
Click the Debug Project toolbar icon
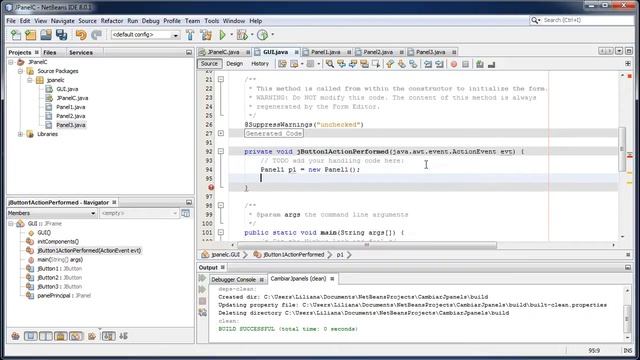pyautogui.click(x=242, y=35)
